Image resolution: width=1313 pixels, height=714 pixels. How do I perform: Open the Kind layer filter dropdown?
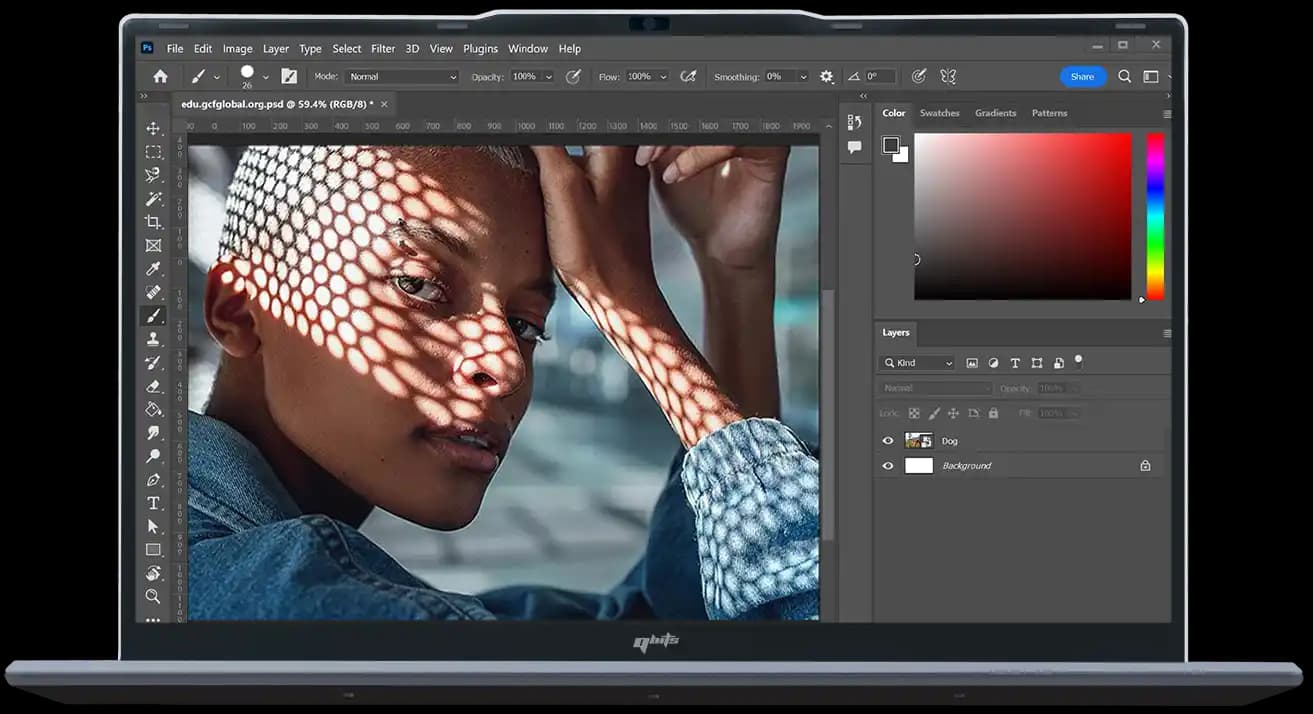[918, 363]
